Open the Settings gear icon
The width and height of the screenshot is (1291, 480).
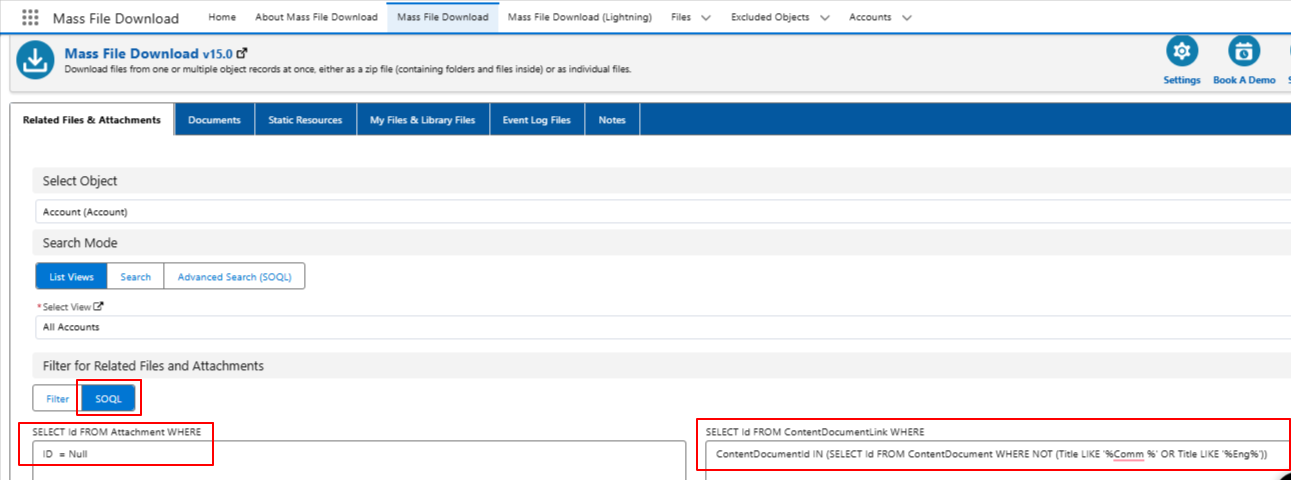[x=1182, y=51]
